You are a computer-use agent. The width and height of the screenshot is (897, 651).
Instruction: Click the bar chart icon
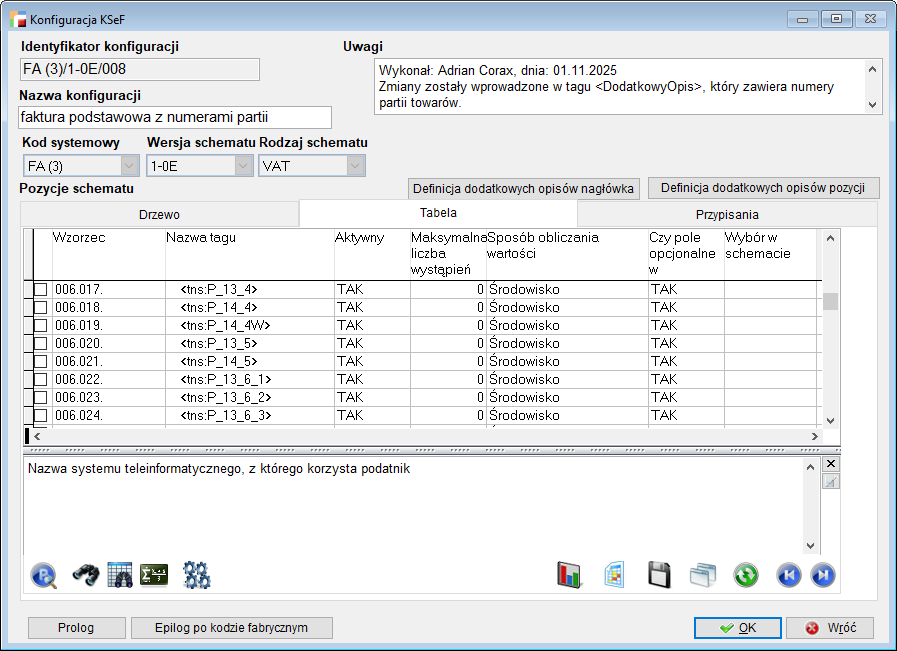[x=570, y=575]
